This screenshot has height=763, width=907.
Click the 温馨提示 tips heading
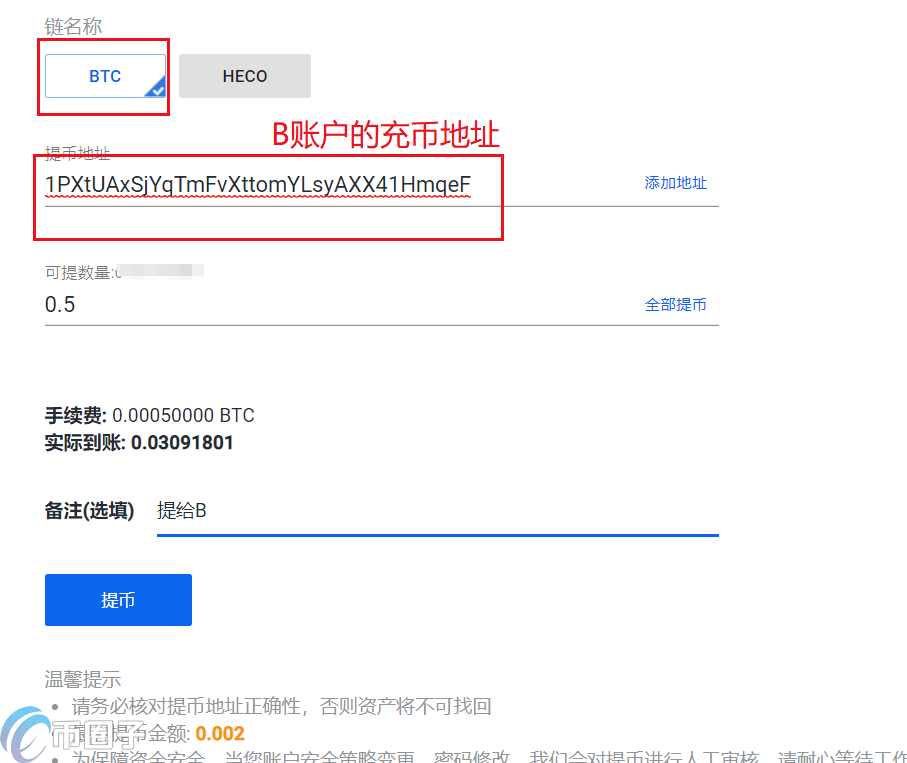[78, 679]
